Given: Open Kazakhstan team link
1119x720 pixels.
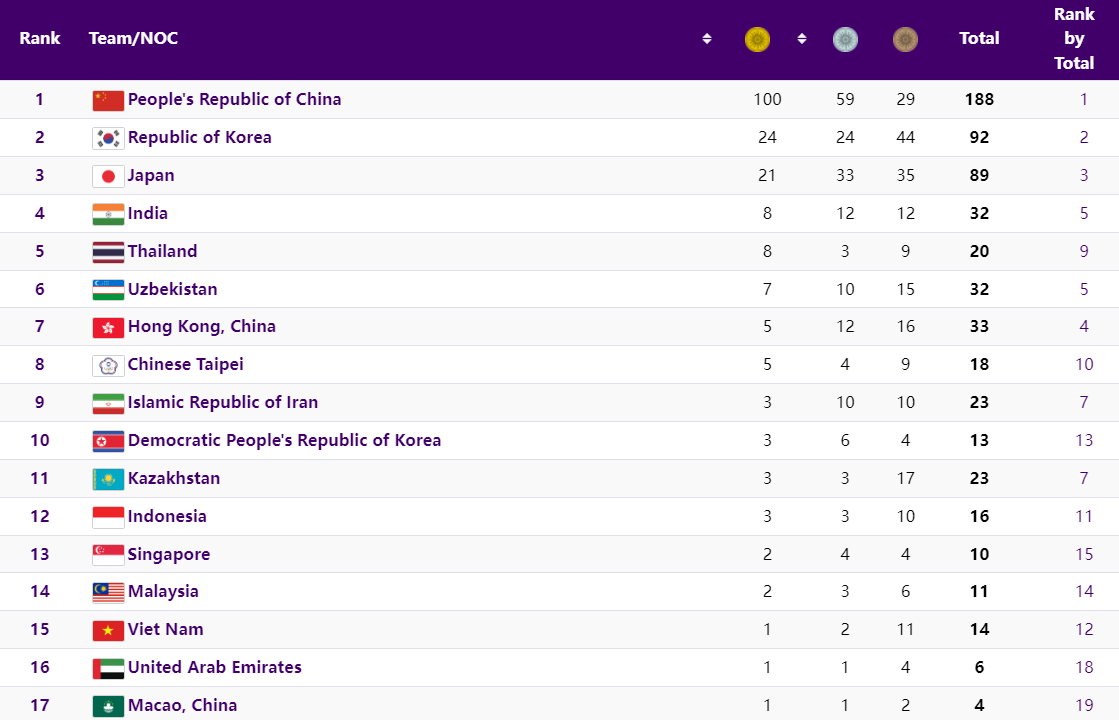Looking at the screenshot, I should 174,478.
